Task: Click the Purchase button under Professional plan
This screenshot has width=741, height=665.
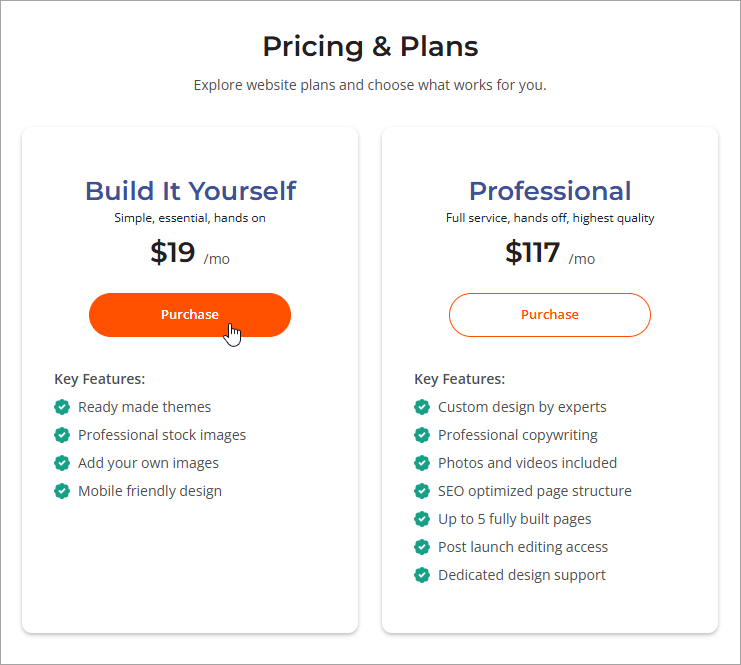Action: point(549,314)
